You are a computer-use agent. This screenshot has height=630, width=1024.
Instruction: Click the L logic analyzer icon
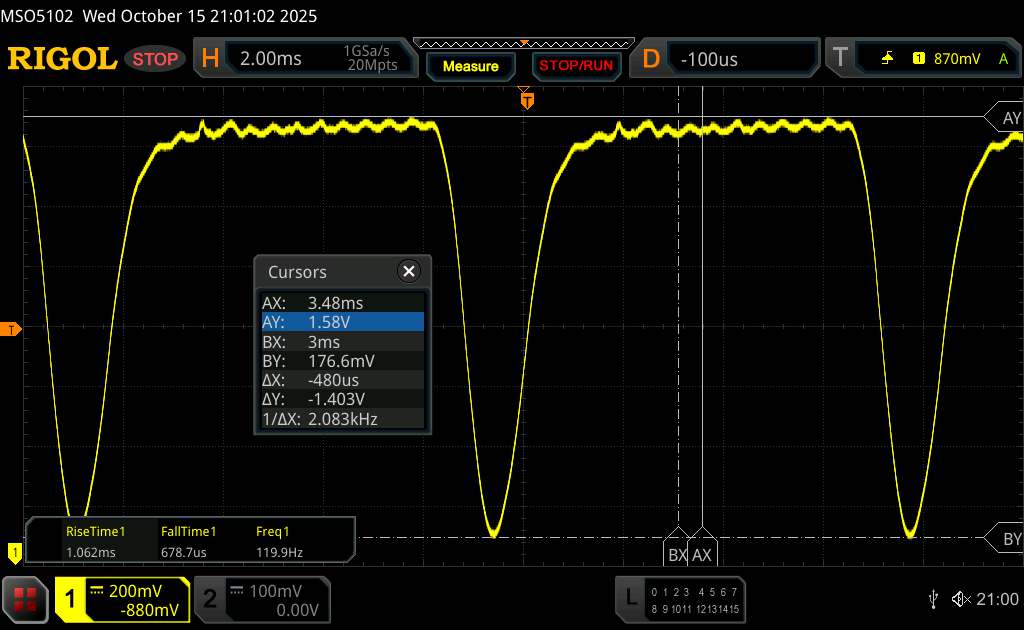tap(630, 598)
